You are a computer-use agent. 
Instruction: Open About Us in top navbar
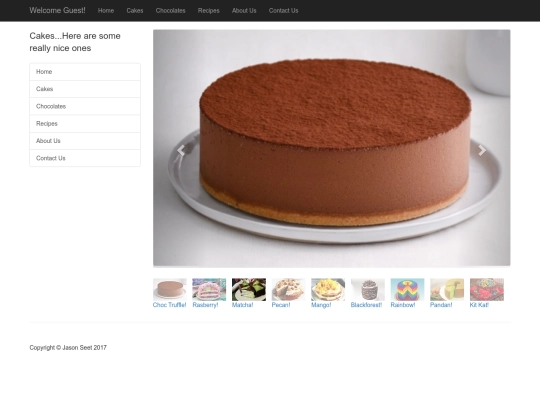tap(244, 11)
